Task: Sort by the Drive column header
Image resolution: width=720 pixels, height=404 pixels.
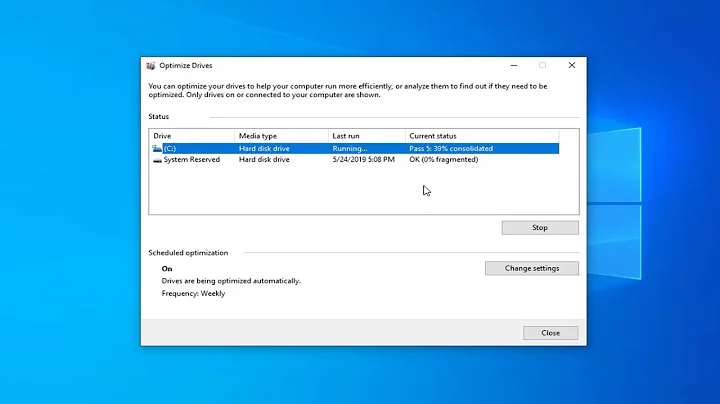Action: 191,136
